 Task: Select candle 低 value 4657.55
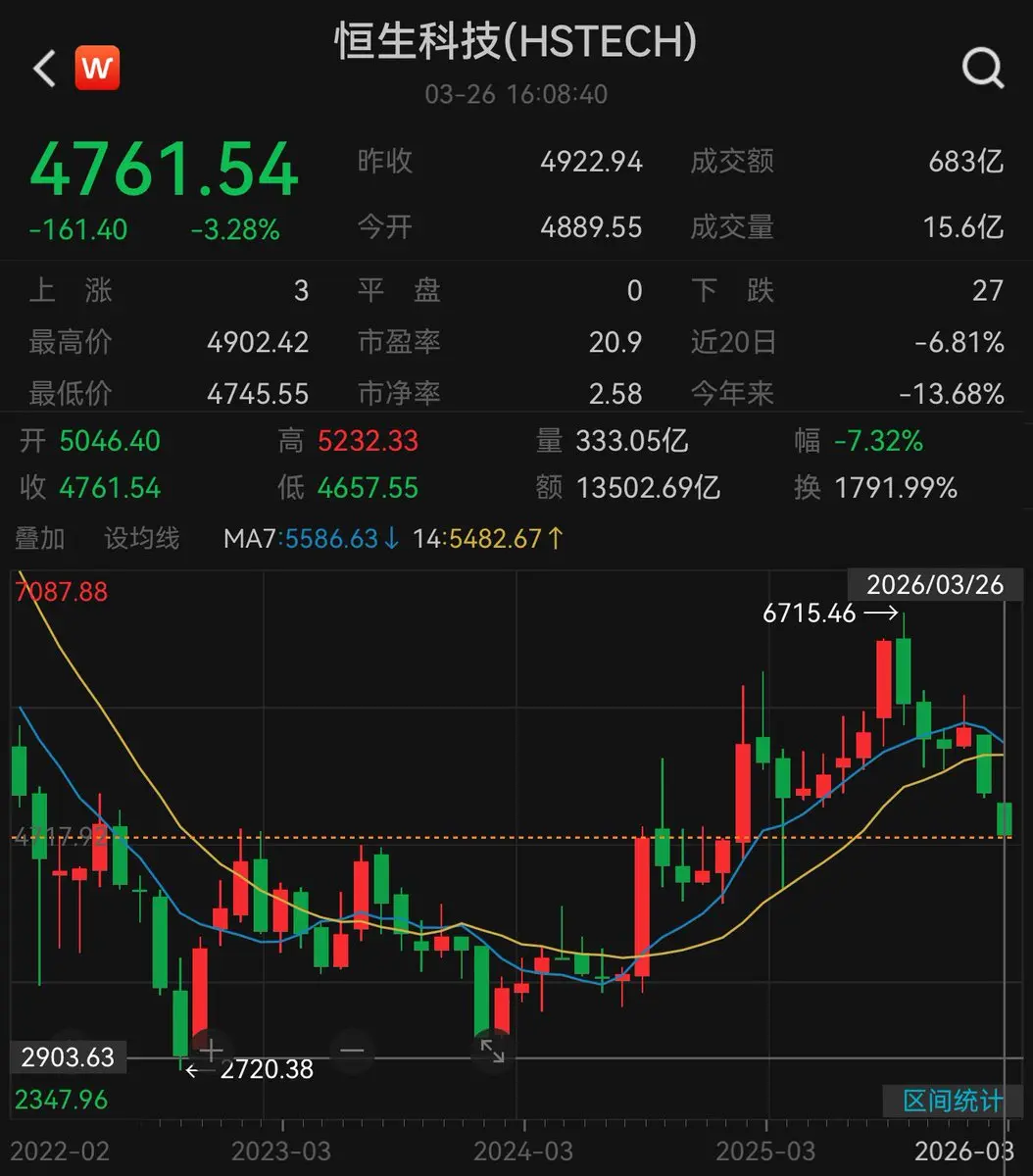click(368, 487)
